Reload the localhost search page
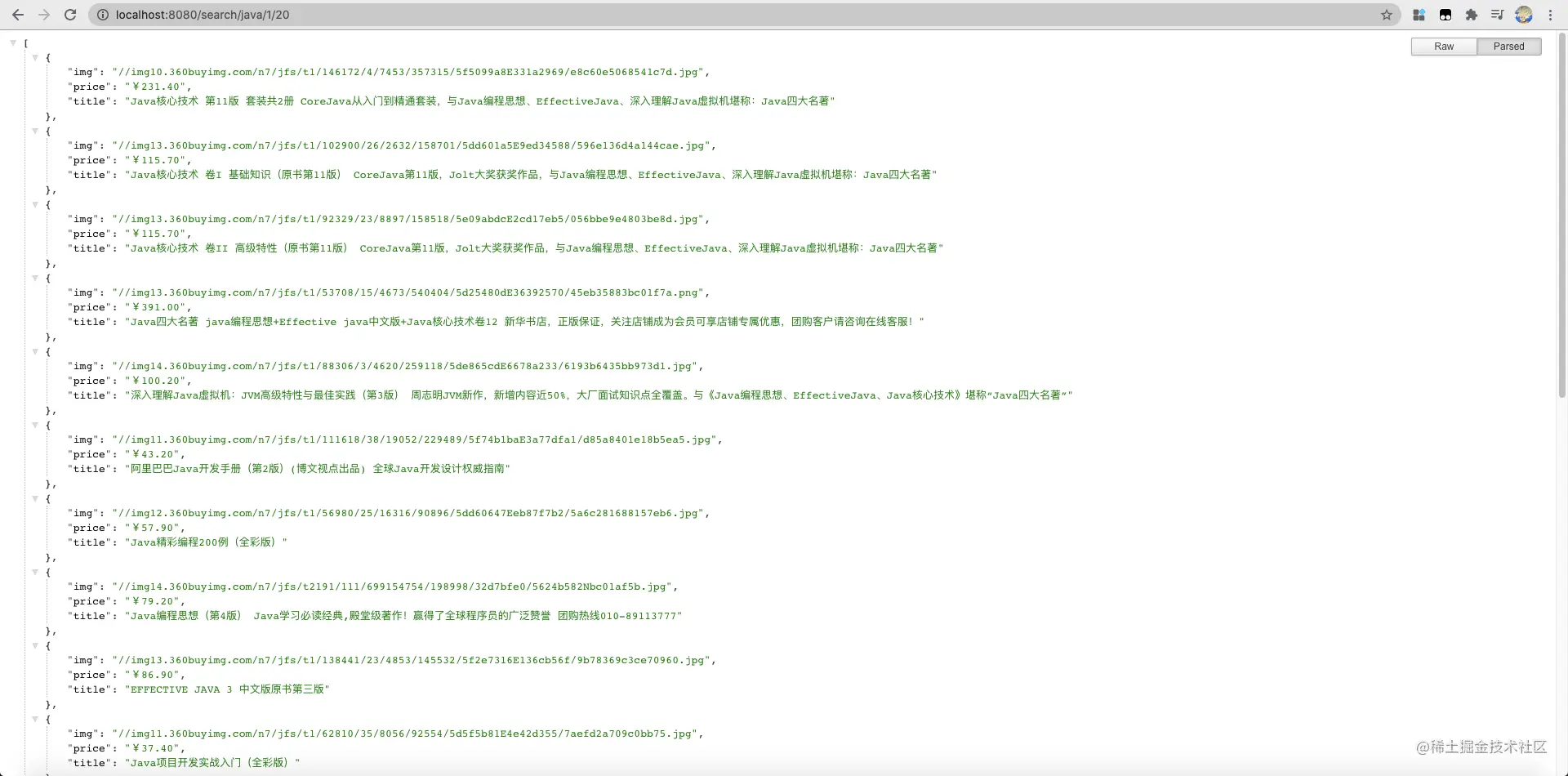 70,15
